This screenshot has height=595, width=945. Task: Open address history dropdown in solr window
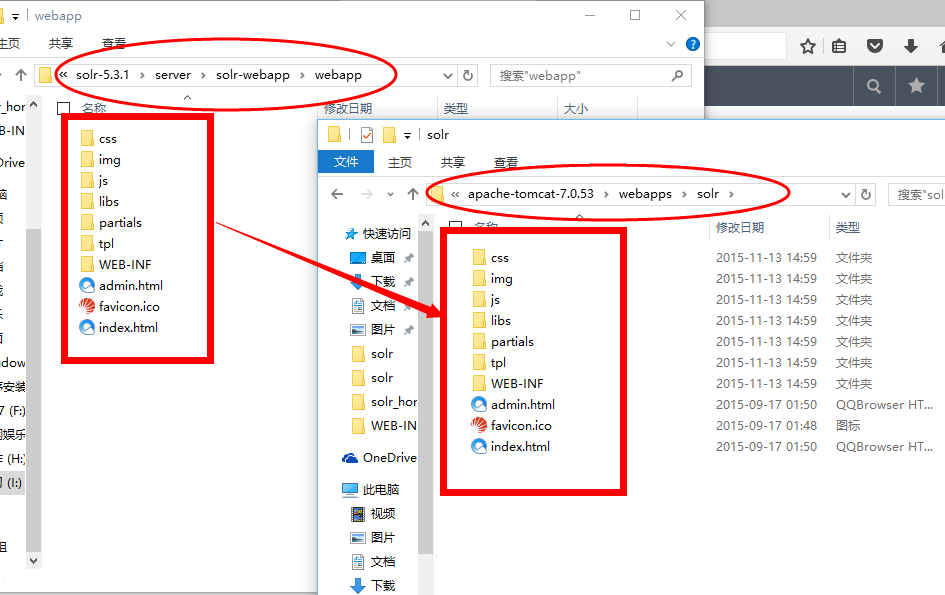846,195
